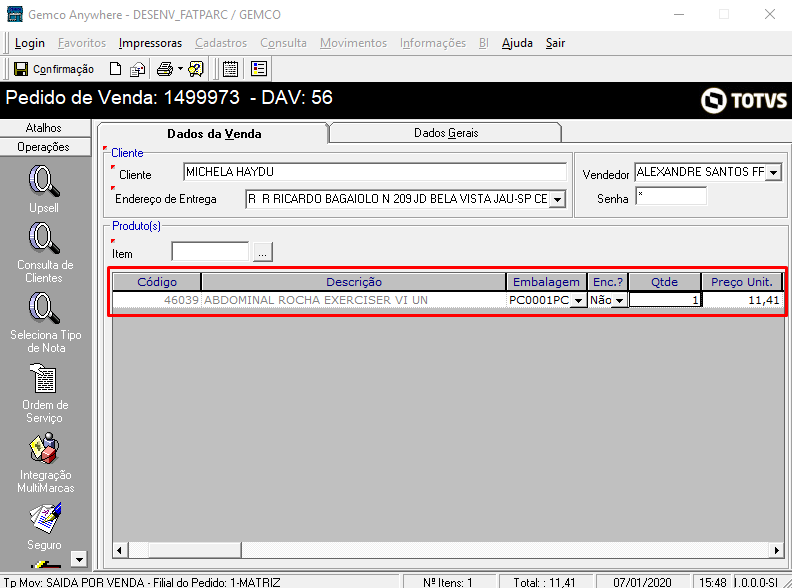Click the 07/01/2020 date in status bar
This screenshot has height=588, width=792.
pos(642,582)
